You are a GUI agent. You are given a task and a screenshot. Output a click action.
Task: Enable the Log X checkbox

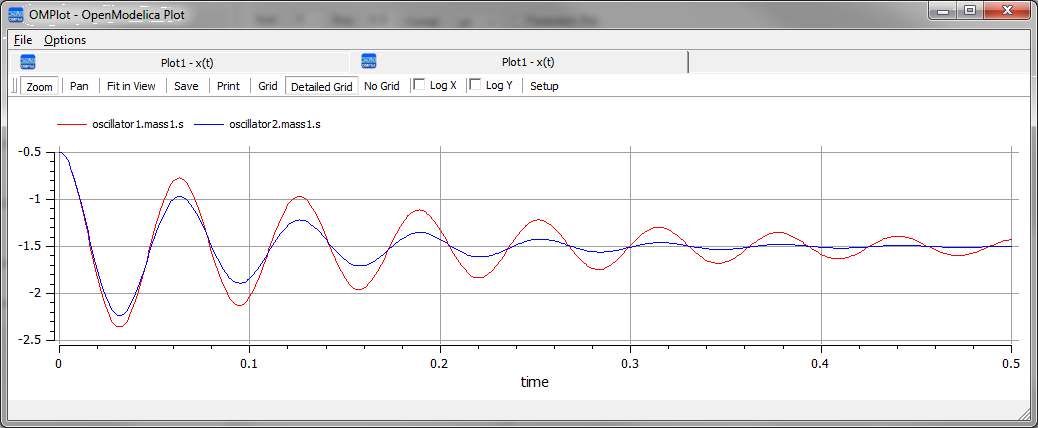click(x=420, y=85)
